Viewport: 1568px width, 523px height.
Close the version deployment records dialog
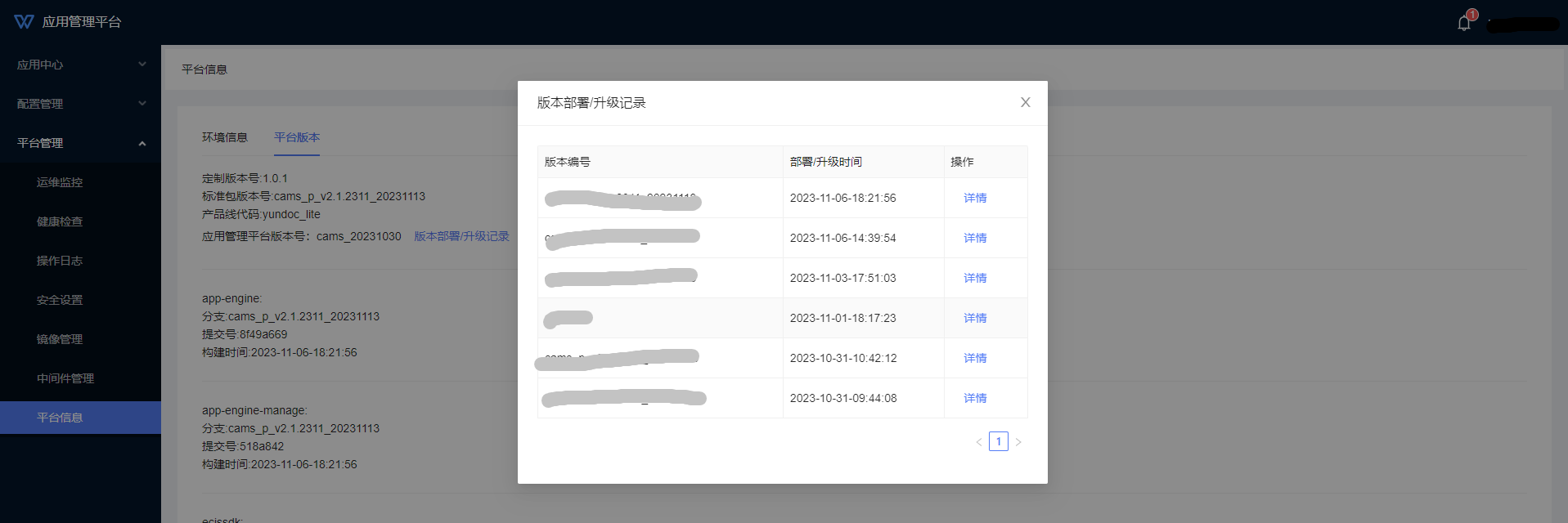click(1025, 102)
